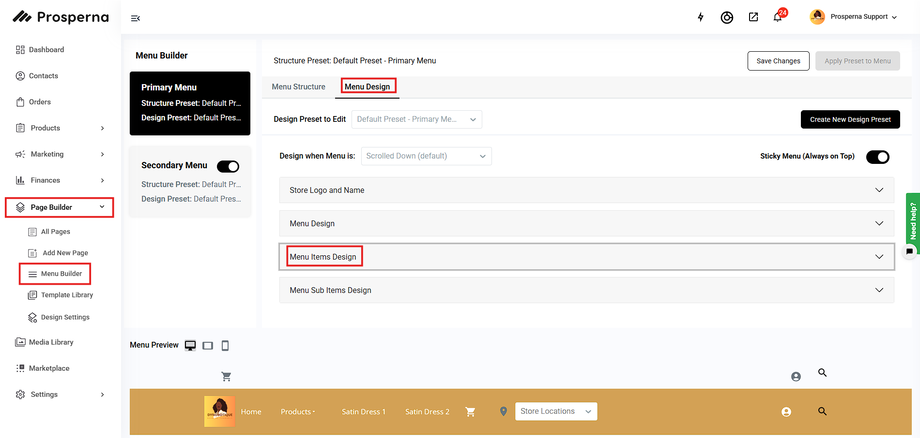Toggle the Secondary Menu switch
The image size is (920, 438).
228,166
